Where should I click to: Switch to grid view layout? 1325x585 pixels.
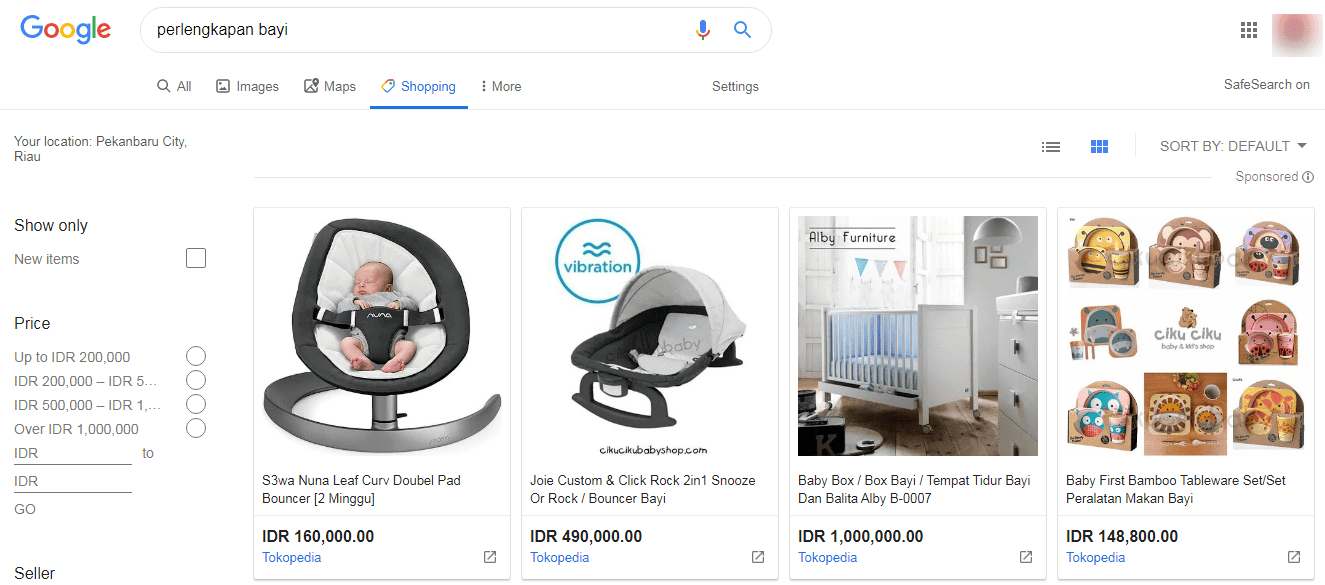pos(1100,147)
